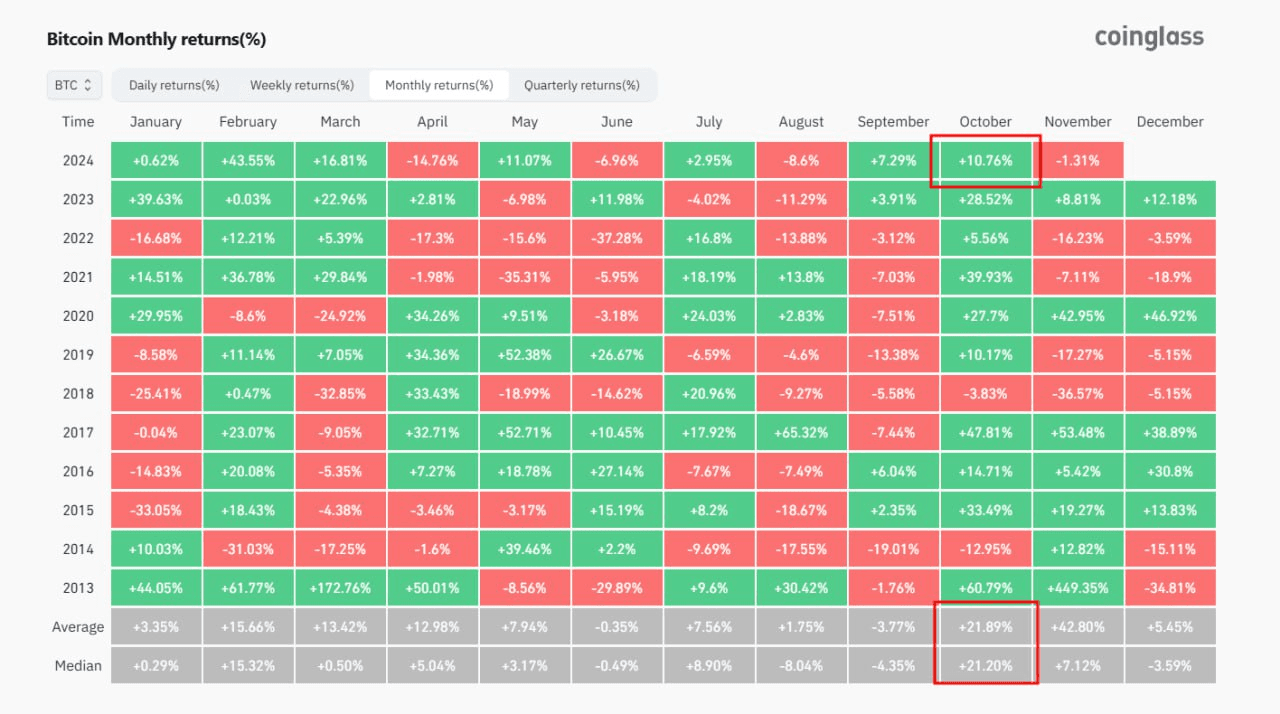Click the October Median +21.20% cell
The image size is (1280, 714).
tap(986, 666)
